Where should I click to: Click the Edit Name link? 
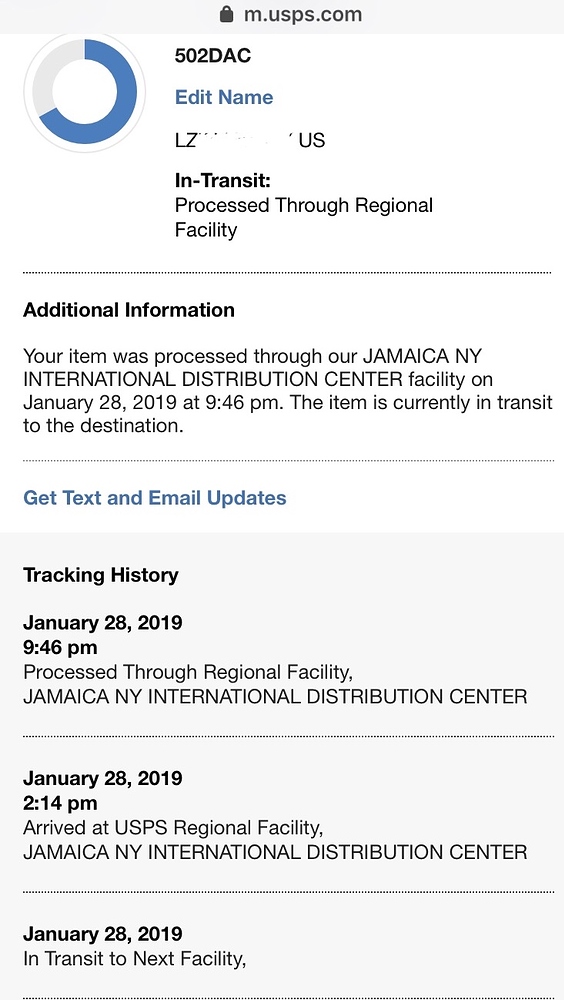click(224, 97)
